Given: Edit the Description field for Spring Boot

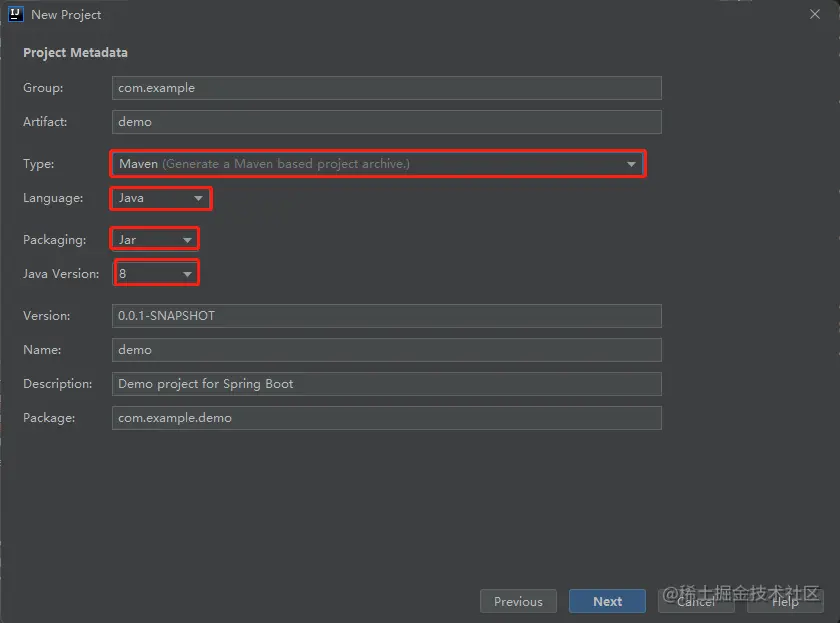Looking at the screenshot, I should [386, 384].
